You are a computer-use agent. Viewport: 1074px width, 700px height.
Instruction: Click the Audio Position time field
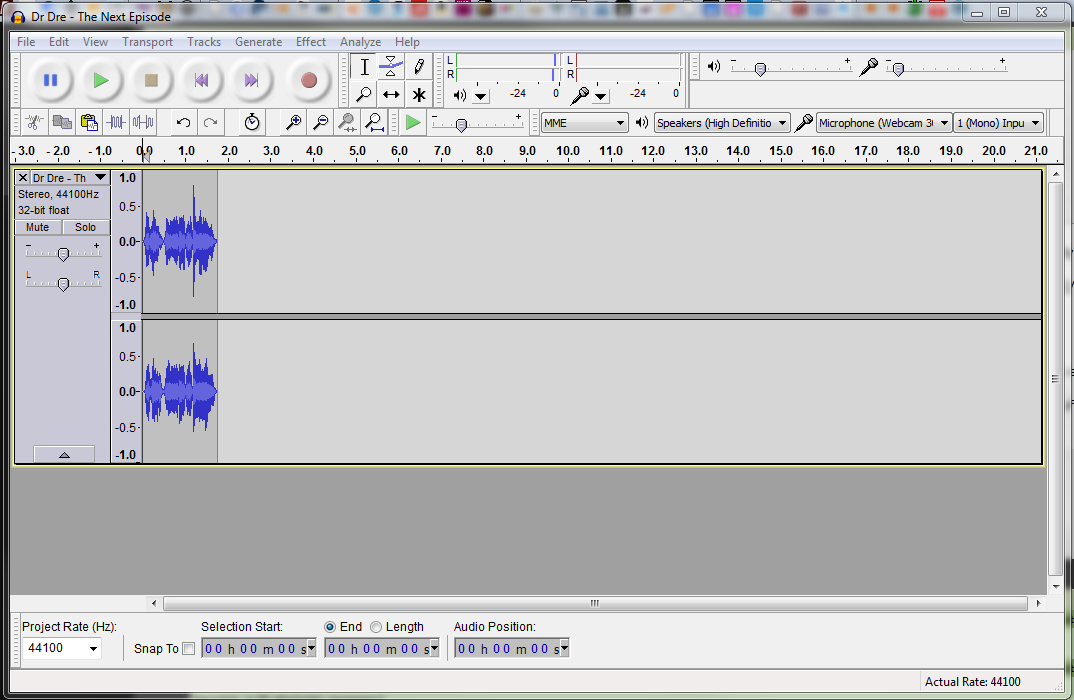click(512, 648)
